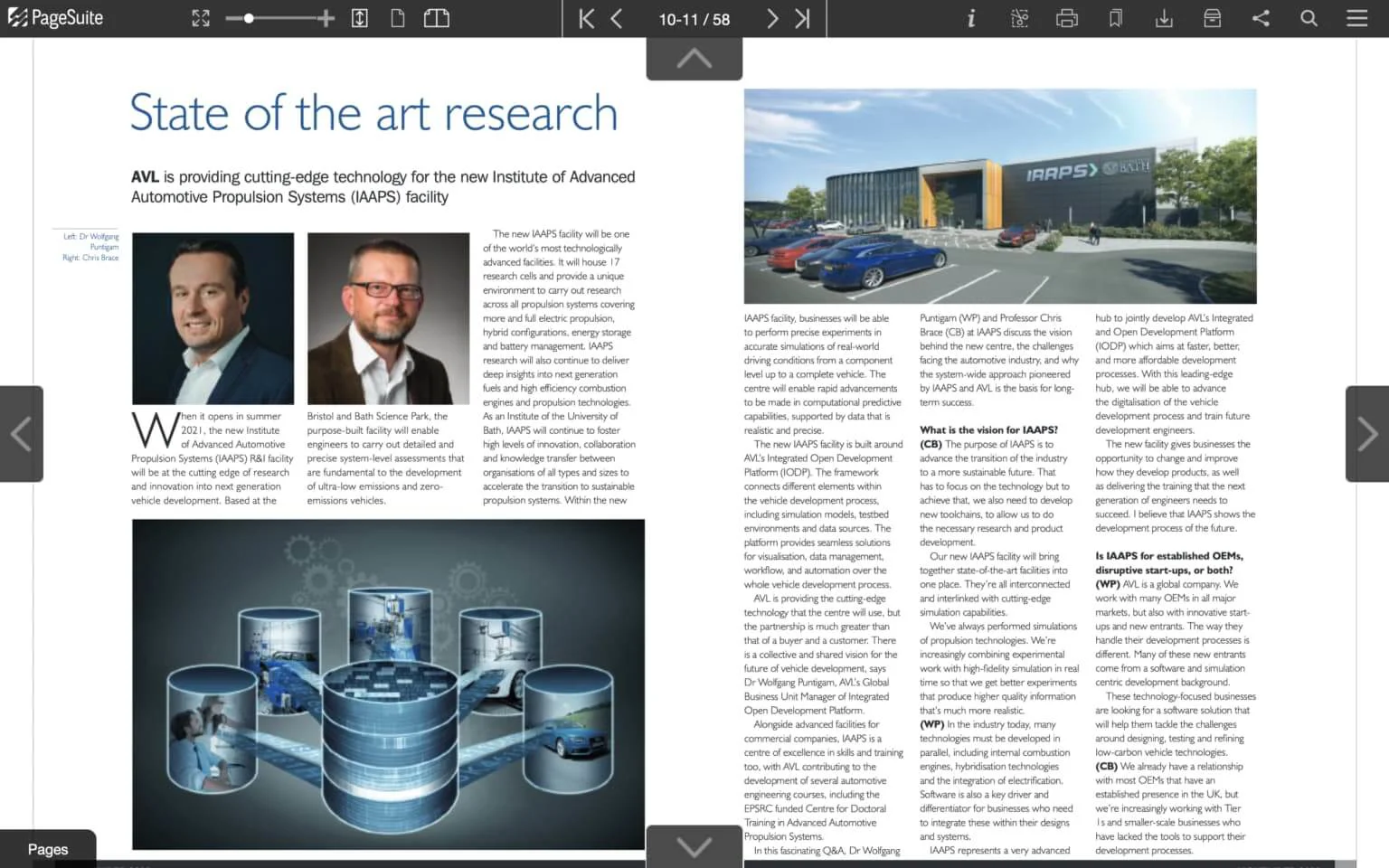Click the headline 'State of the art research'

374,113
